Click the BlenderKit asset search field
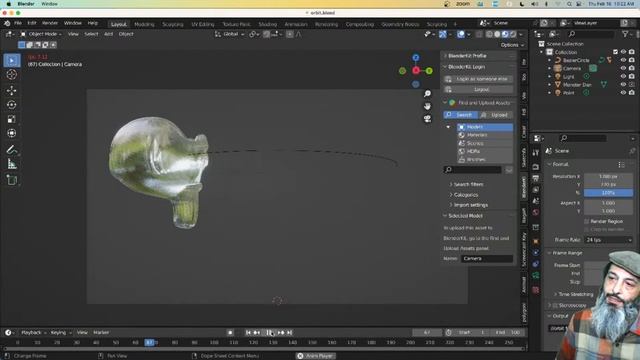The width and height of the screenshot is (640, 360). click(473, 170)
